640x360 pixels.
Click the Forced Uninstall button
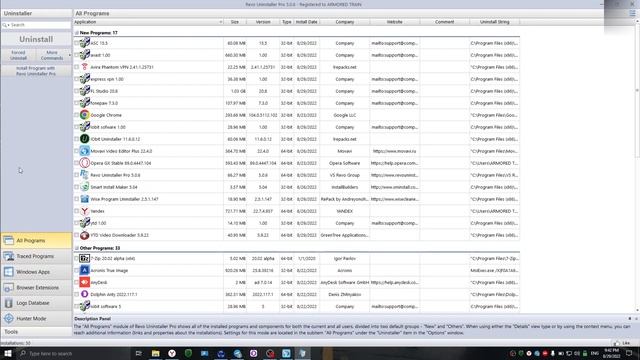click(18, 55)
